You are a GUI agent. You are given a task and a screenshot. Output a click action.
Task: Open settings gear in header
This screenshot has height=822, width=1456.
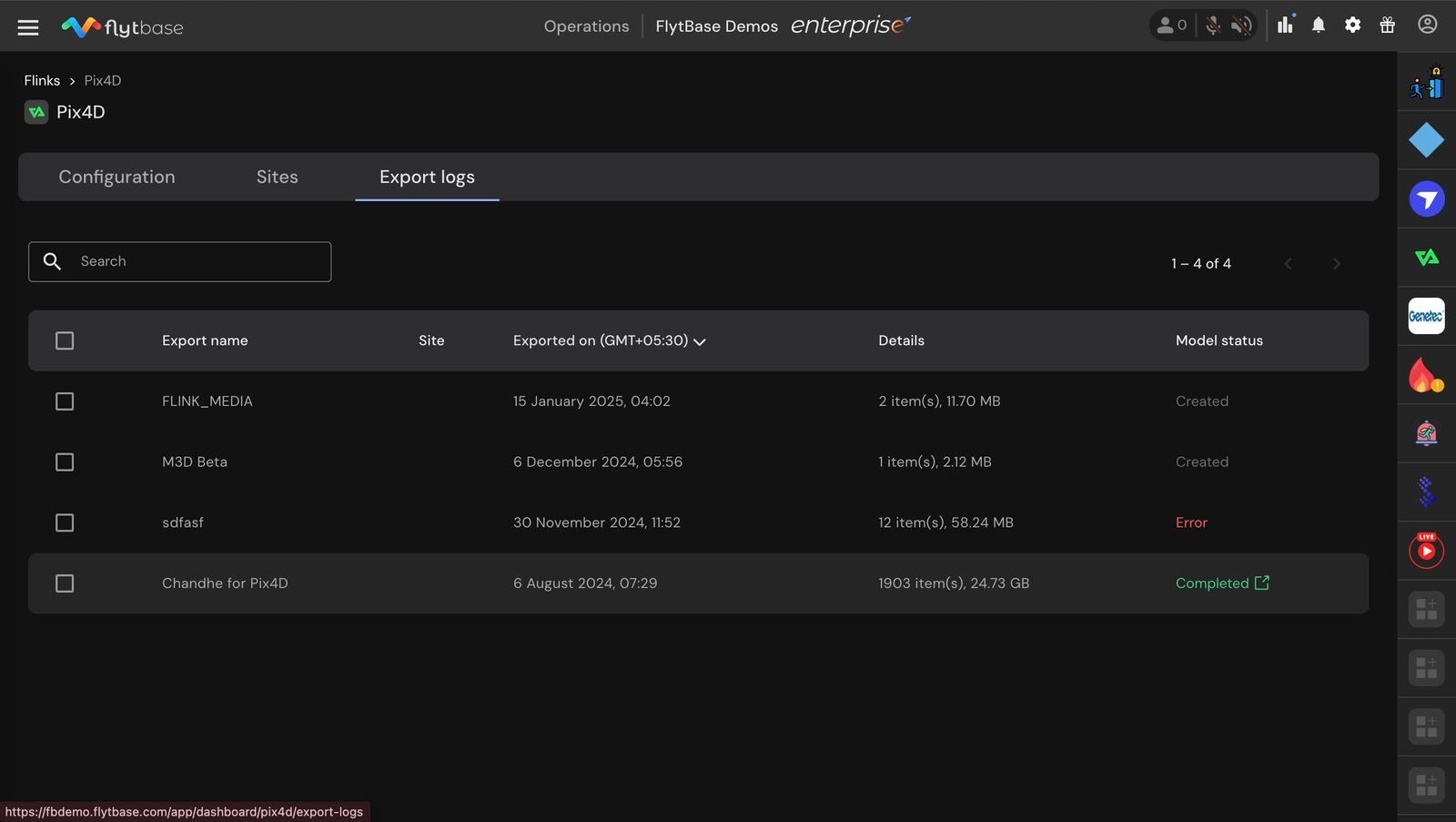[1353, 25]
